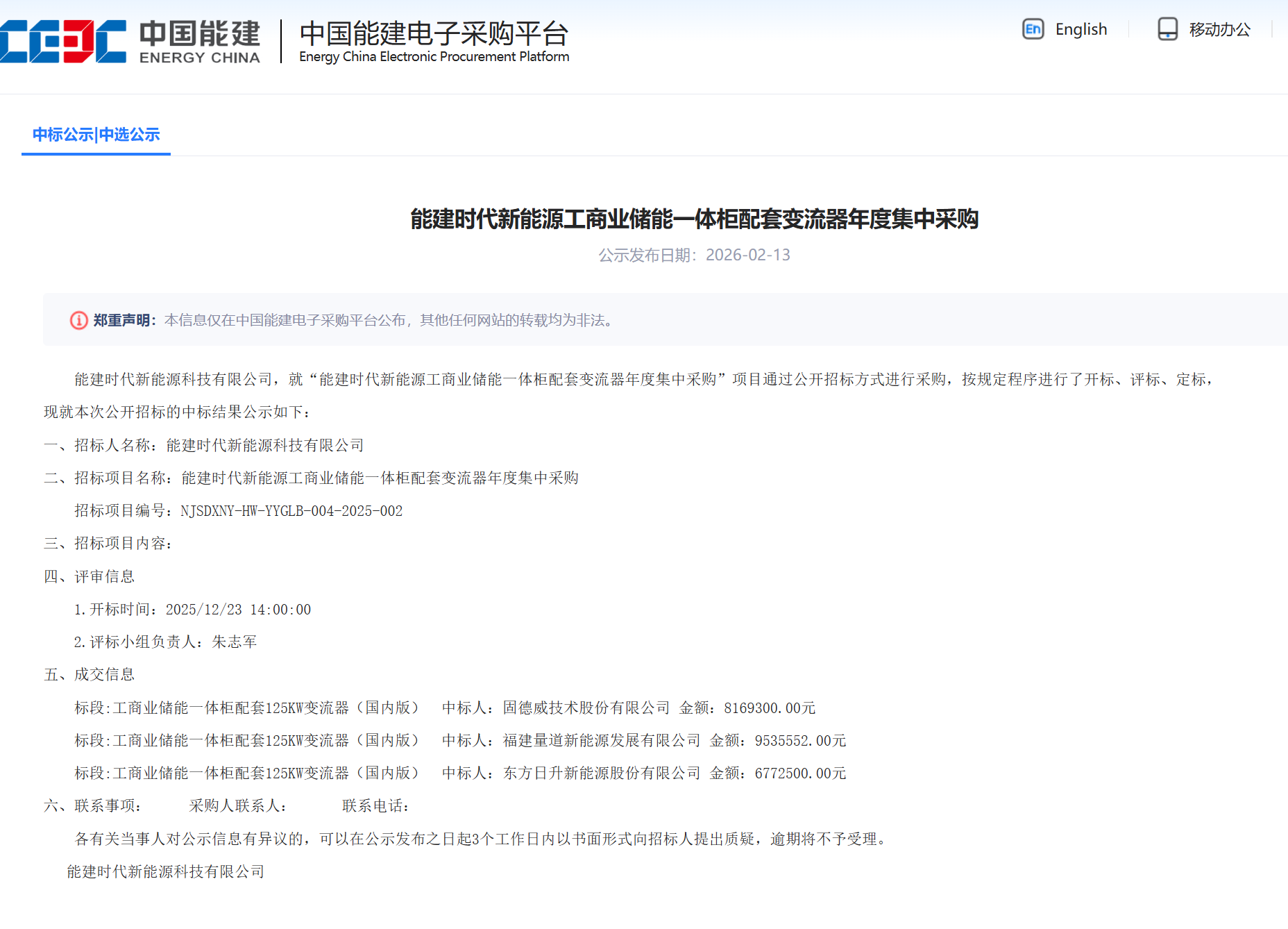Switch site language to English
1288x929 pixels.
tap(1081, 29)
